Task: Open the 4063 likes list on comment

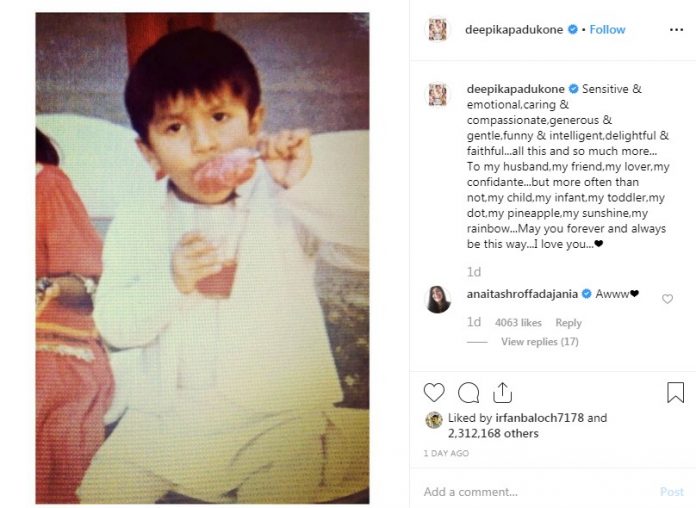Action: tap(518, 323)
